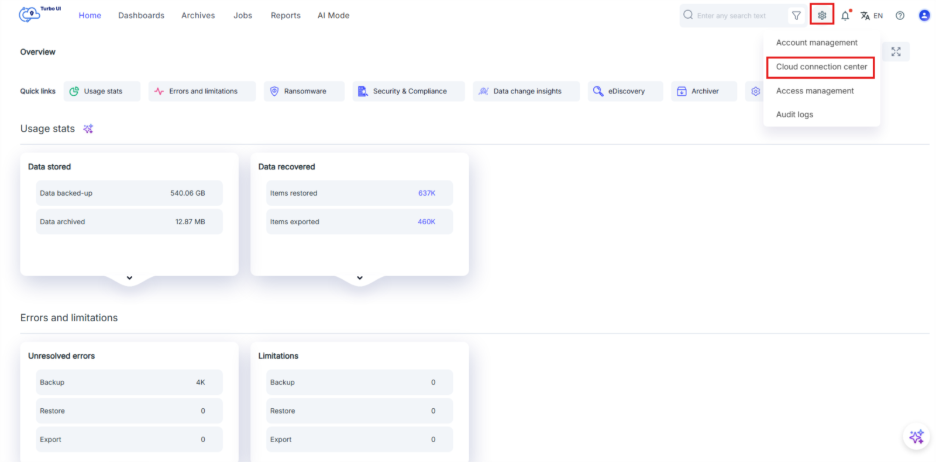Switch to the Dashboards tab
This screenshot has width=936, height=462.
tap(141, 16)
